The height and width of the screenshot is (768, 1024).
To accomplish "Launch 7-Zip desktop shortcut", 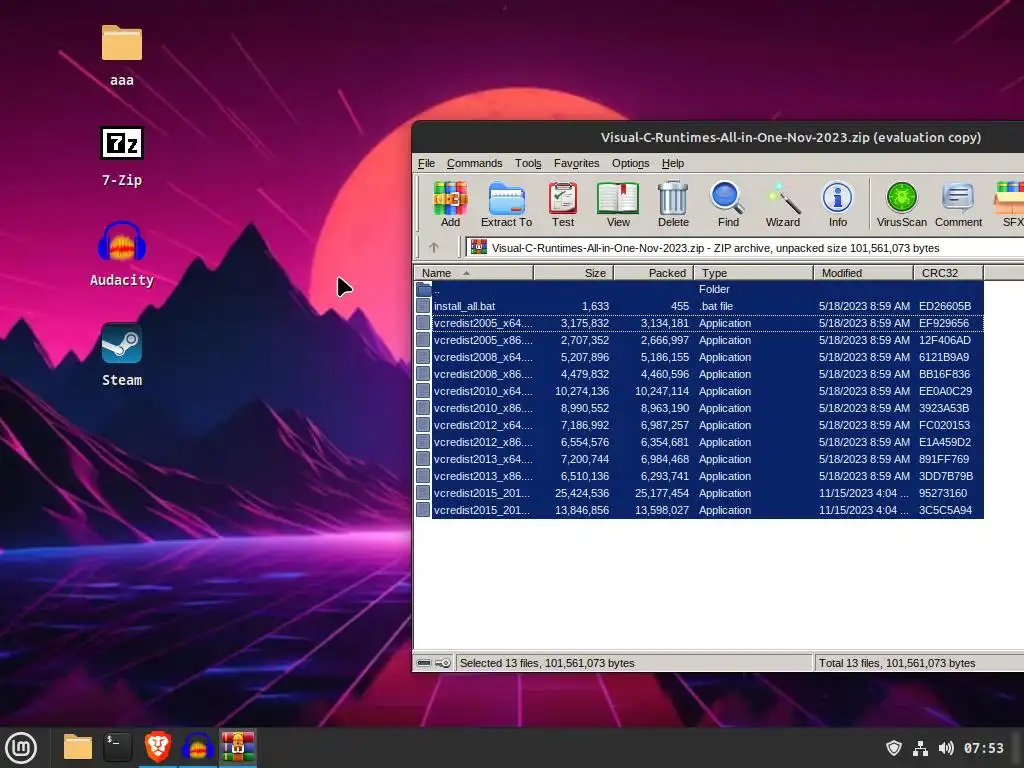I will 121,157.
